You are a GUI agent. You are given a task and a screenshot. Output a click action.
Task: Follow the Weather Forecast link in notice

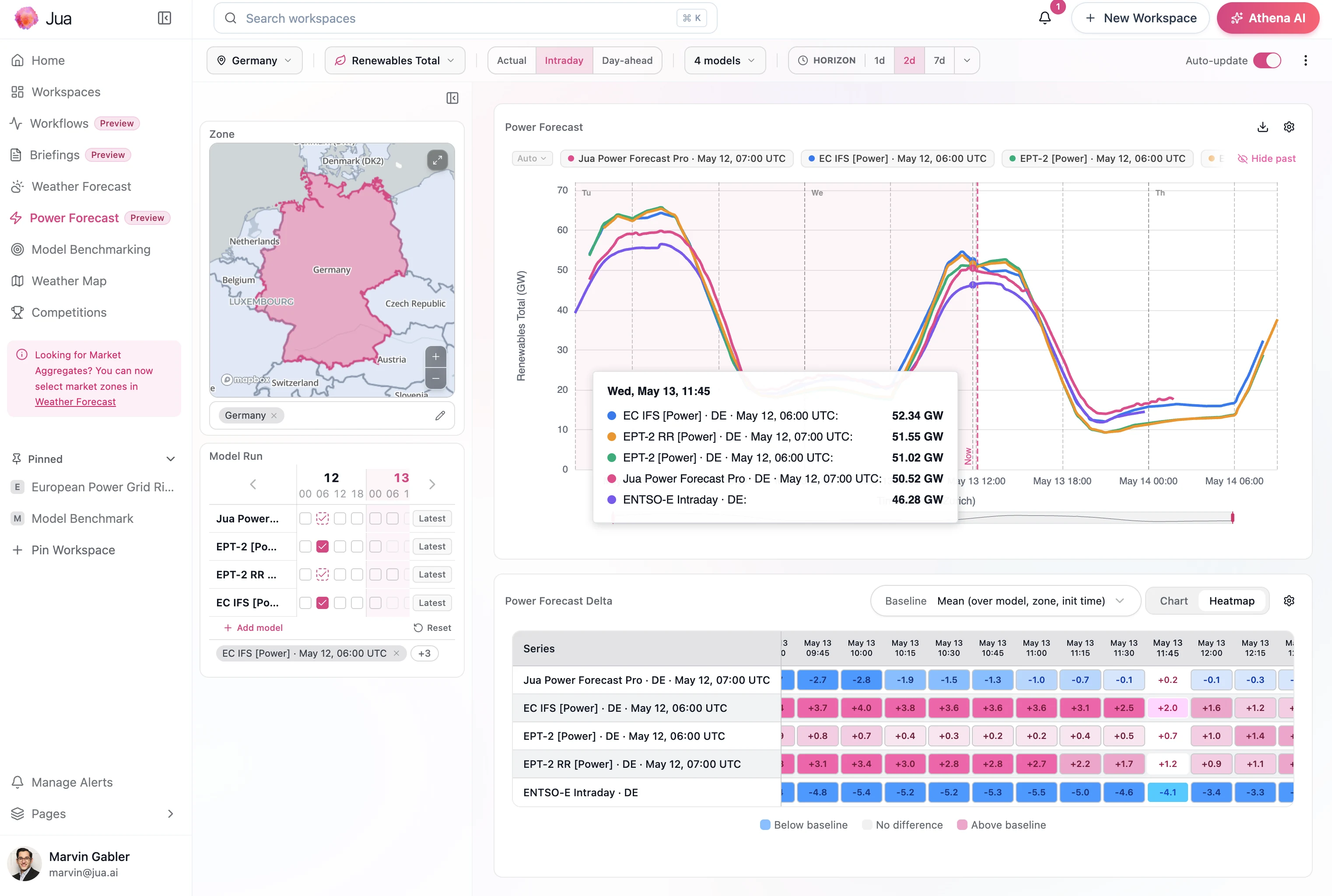click(x=75, y=402)
